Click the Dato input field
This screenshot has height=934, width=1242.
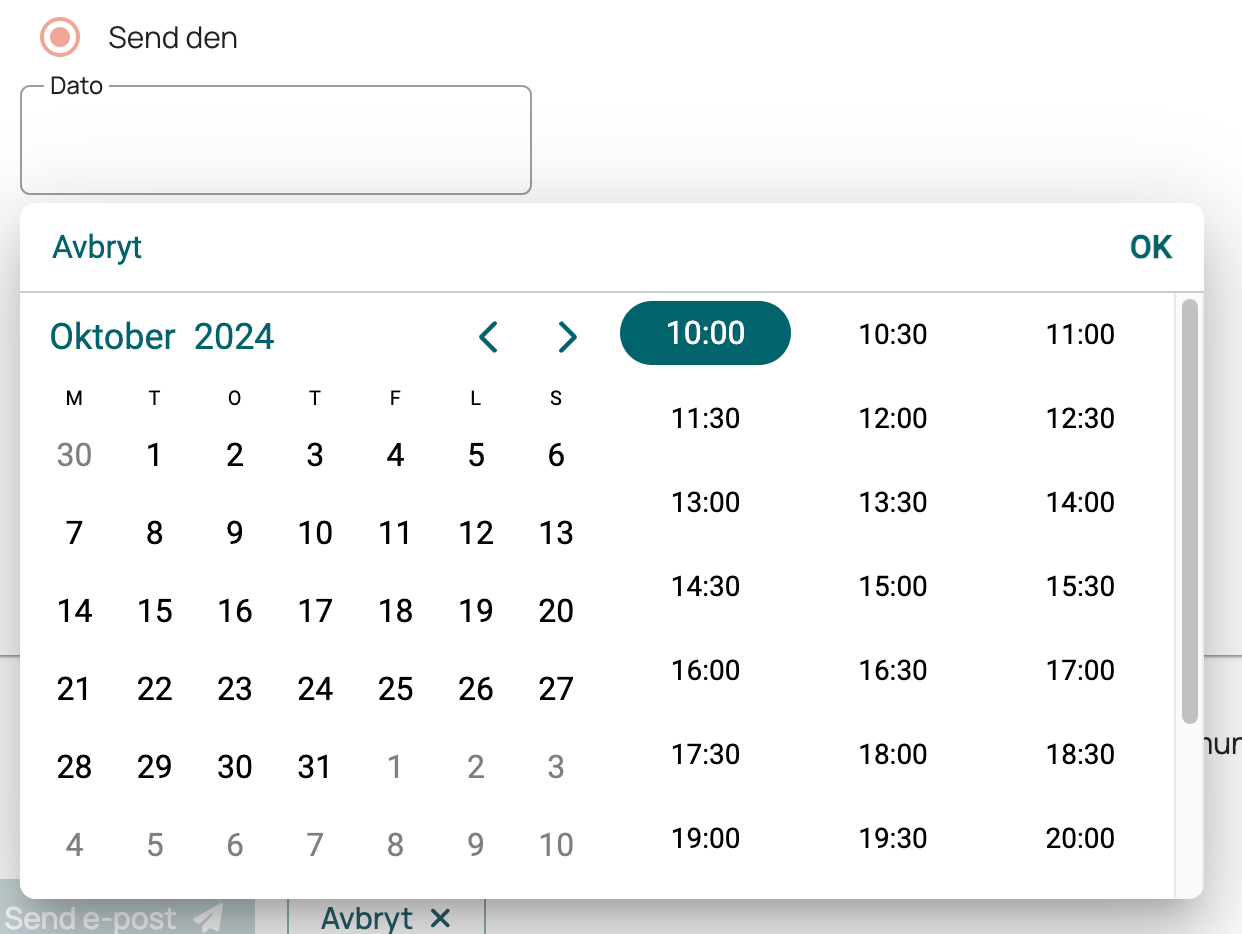[x=276, y=140]
